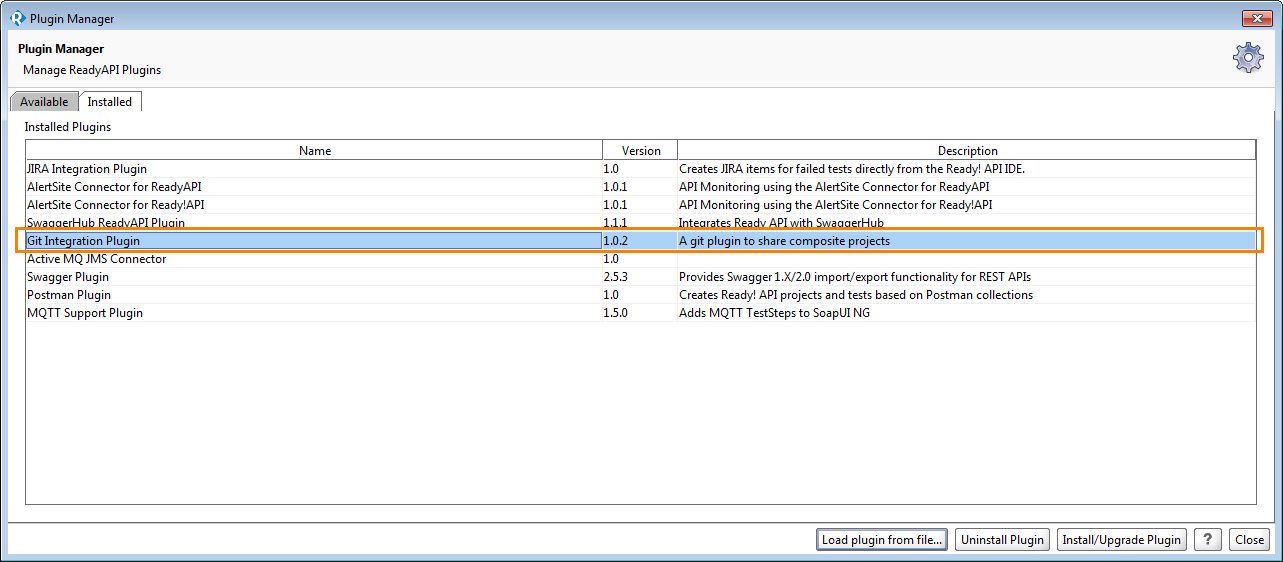Screen dimensions: 1283x562
Task: Switch to the Available tab
Action: (x=44, y=101)
